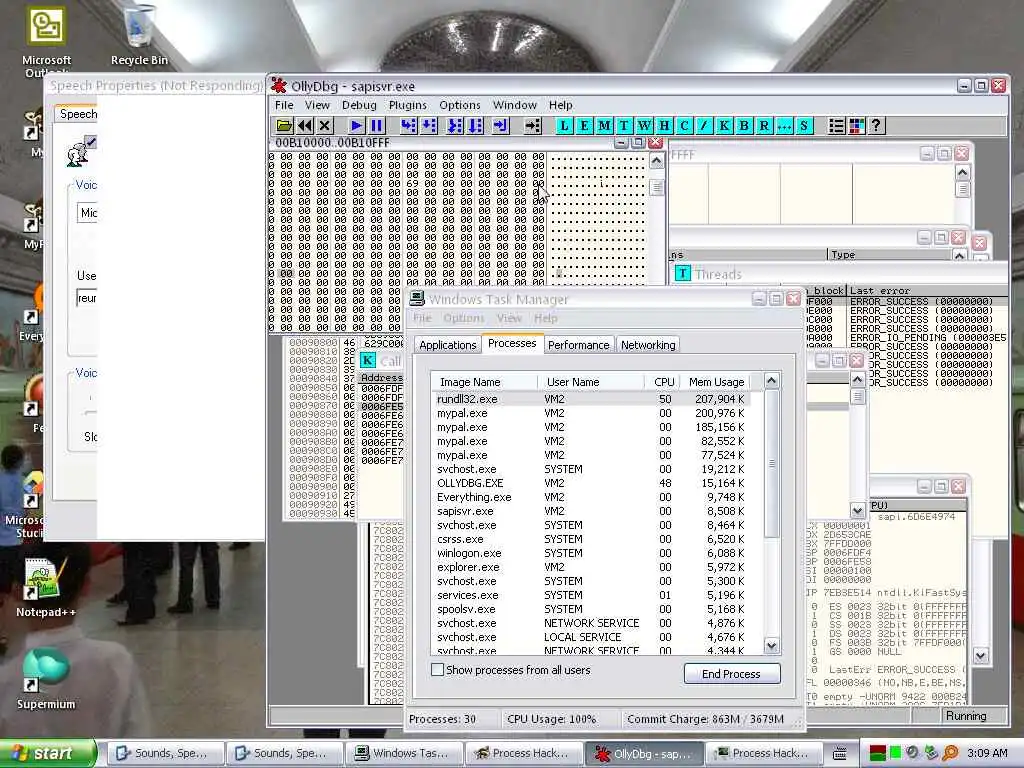Image resolution: width=1024 pixels, height=768 pixels.
Task: Open the Log window with L button
Action: (x=564, y=125)
